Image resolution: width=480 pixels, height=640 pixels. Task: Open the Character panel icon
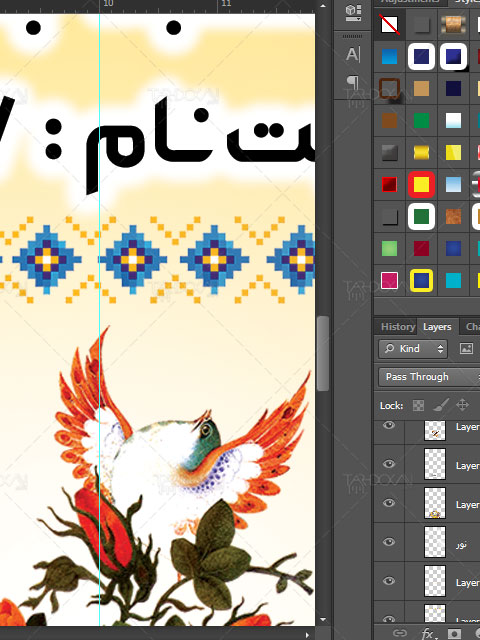pyautogui.click(x=353, y=54)
